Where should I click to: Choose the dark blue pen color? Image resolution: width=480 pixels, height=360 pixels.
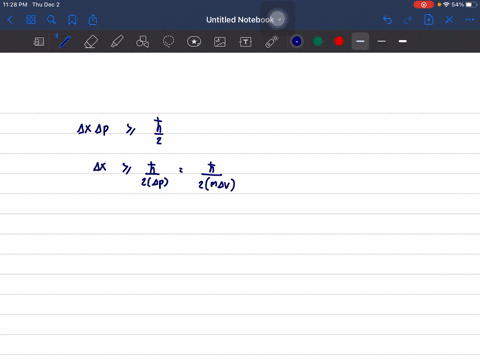(297, 41)
